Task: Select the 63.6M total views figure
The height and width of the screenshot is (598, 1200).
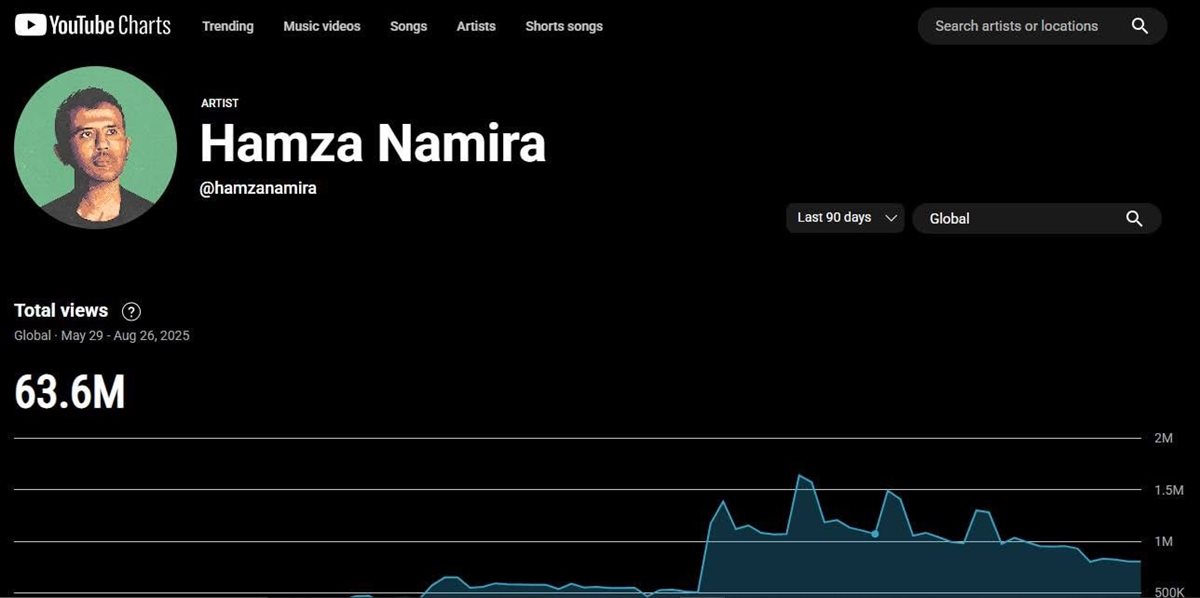Action: [x=70, y=393]
